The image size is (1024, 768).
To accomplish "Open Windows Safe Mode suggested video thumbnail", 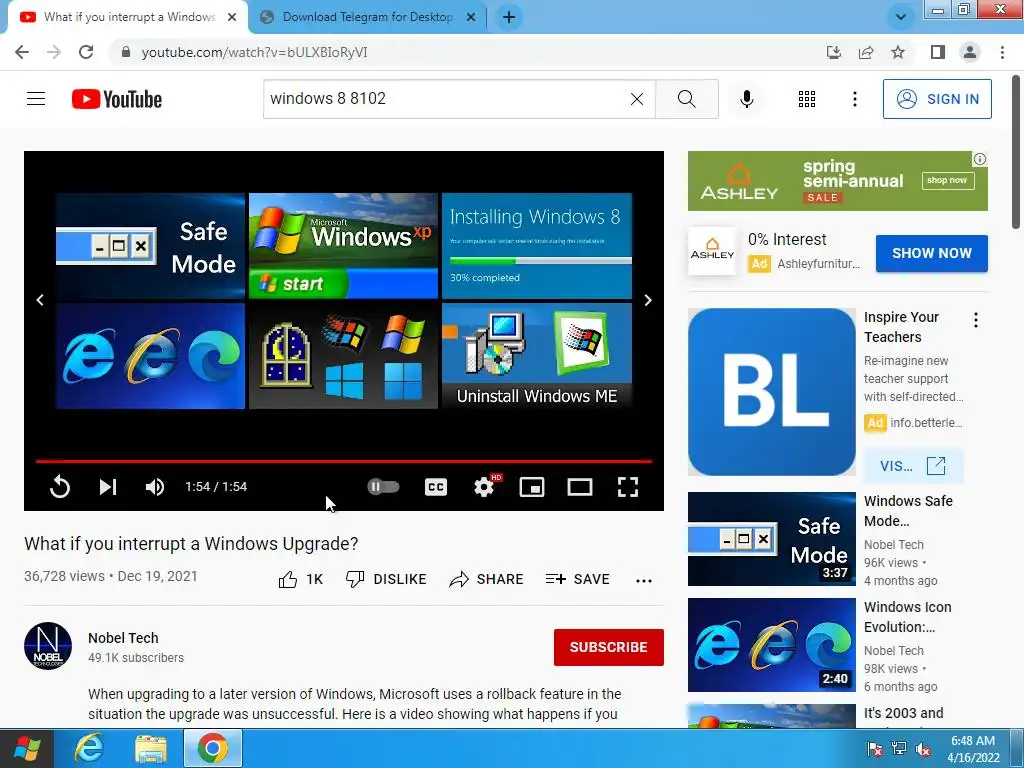I will click(x=771, y=539).
